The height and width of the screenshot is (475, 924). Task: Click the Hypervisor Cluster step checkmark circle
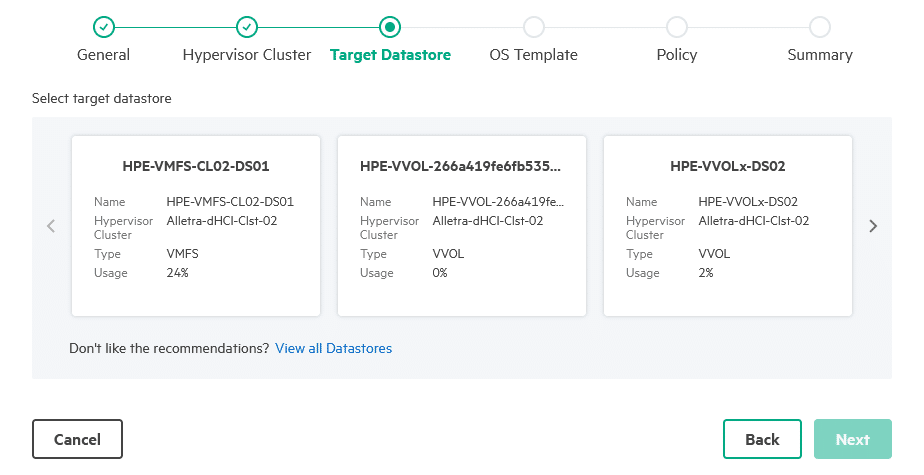247,27
